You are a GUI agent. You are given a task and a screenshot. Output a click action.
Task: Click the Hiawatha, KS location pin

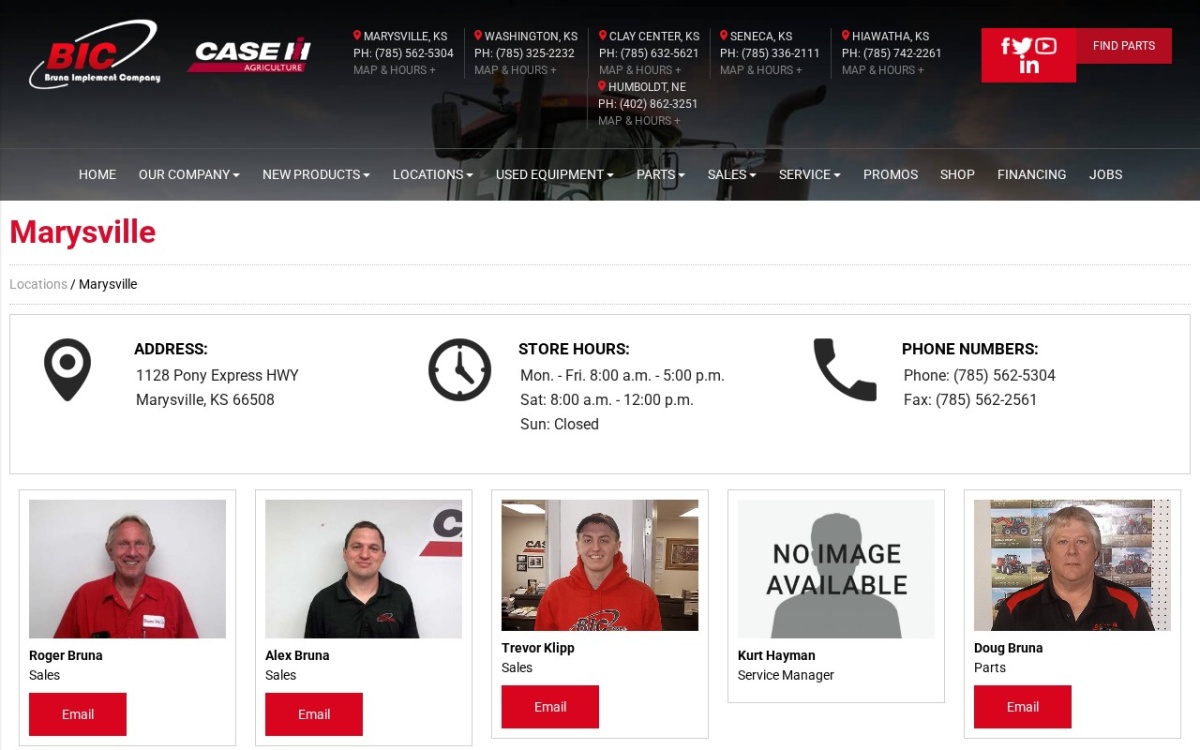(846, 36)
